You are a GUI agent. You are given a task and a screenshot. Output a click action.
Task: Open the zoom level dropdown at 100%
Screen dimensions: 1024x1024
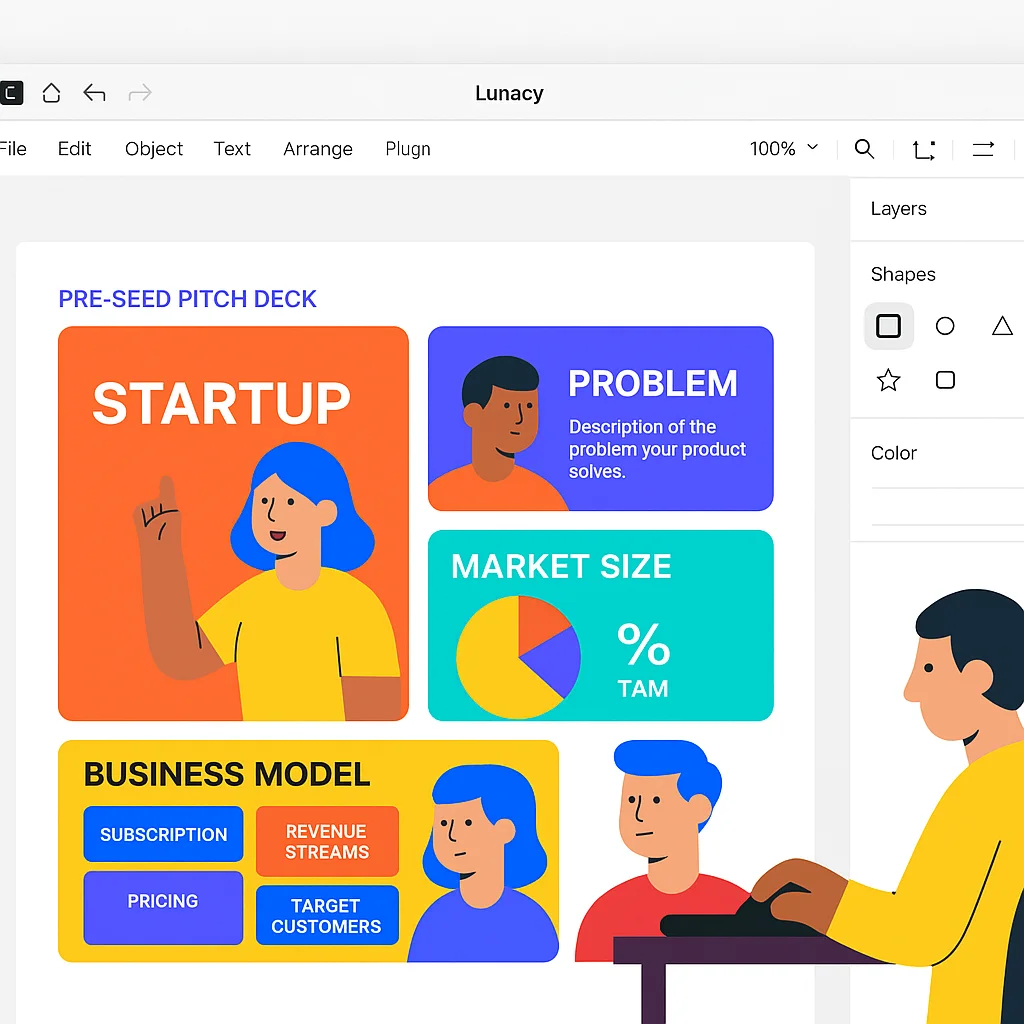[x=784, y=148]
